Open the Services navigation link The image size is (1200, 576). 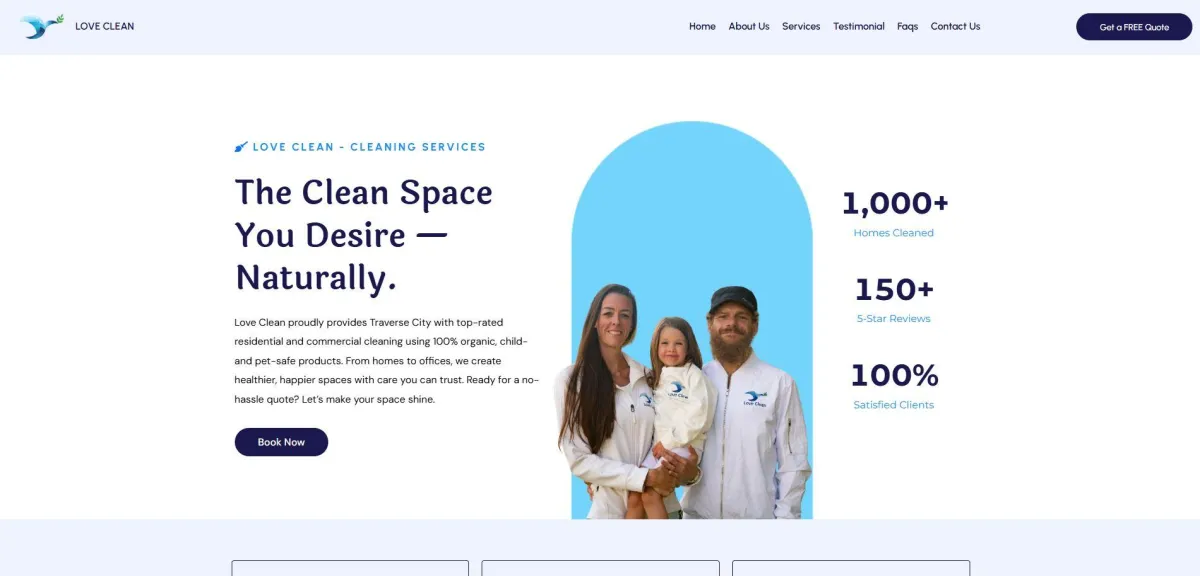[x=801, y=27]
